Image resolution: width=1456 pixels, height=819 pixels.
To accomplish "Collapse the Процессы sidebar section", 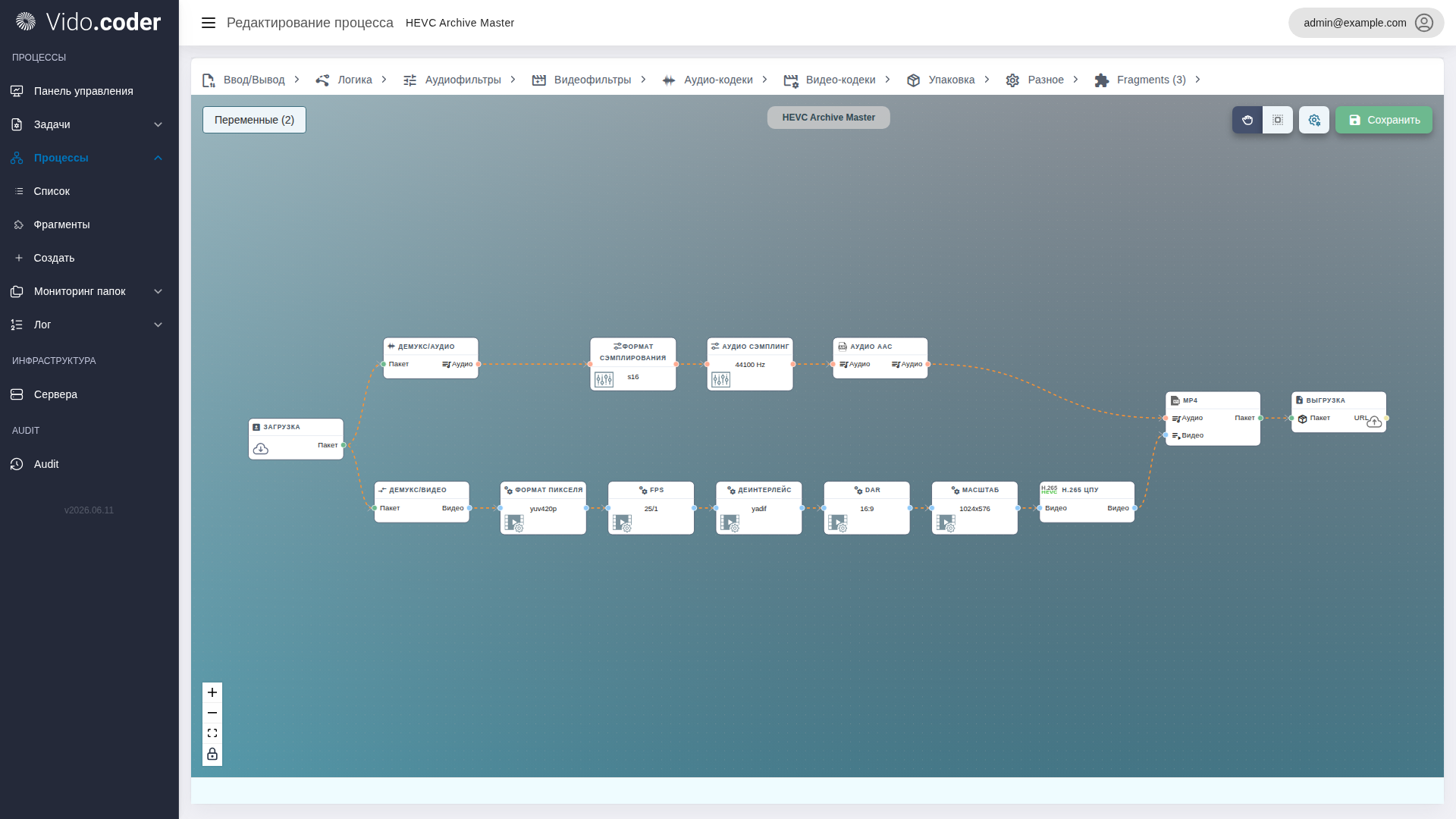I will click(x=89, y=158).
